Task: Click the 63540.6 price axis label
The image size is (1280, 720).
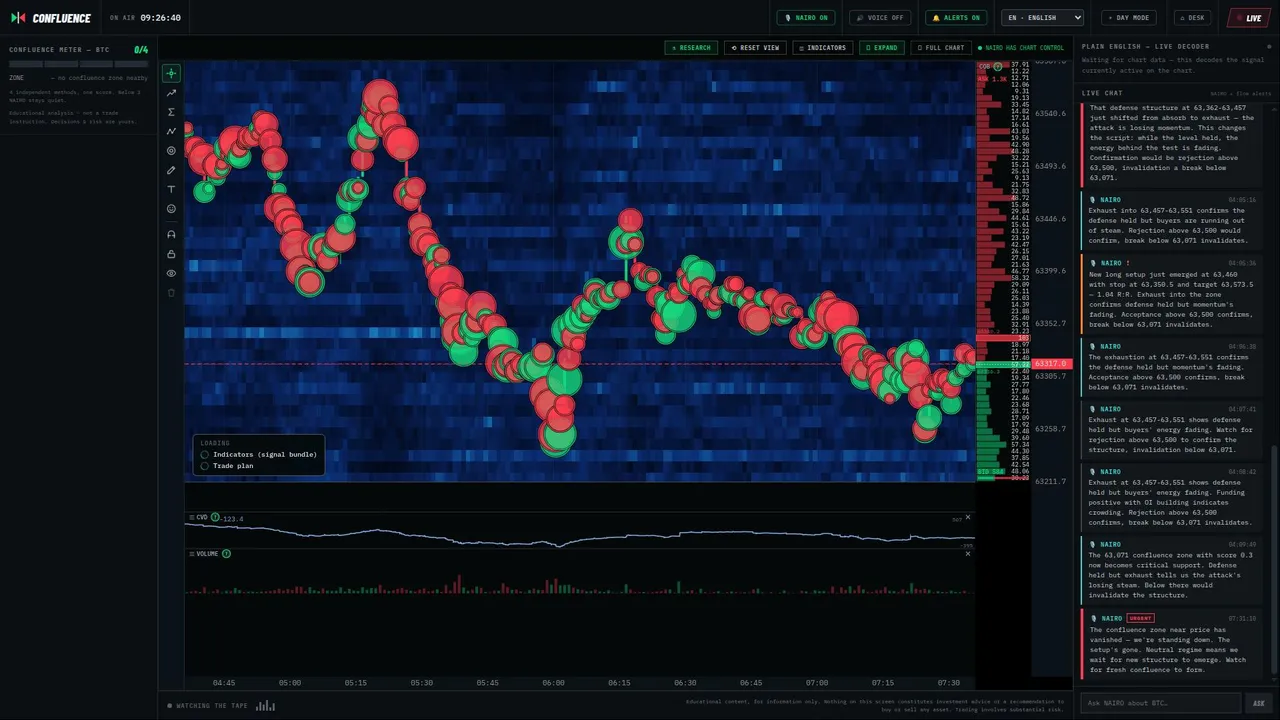Action: 1050,113
